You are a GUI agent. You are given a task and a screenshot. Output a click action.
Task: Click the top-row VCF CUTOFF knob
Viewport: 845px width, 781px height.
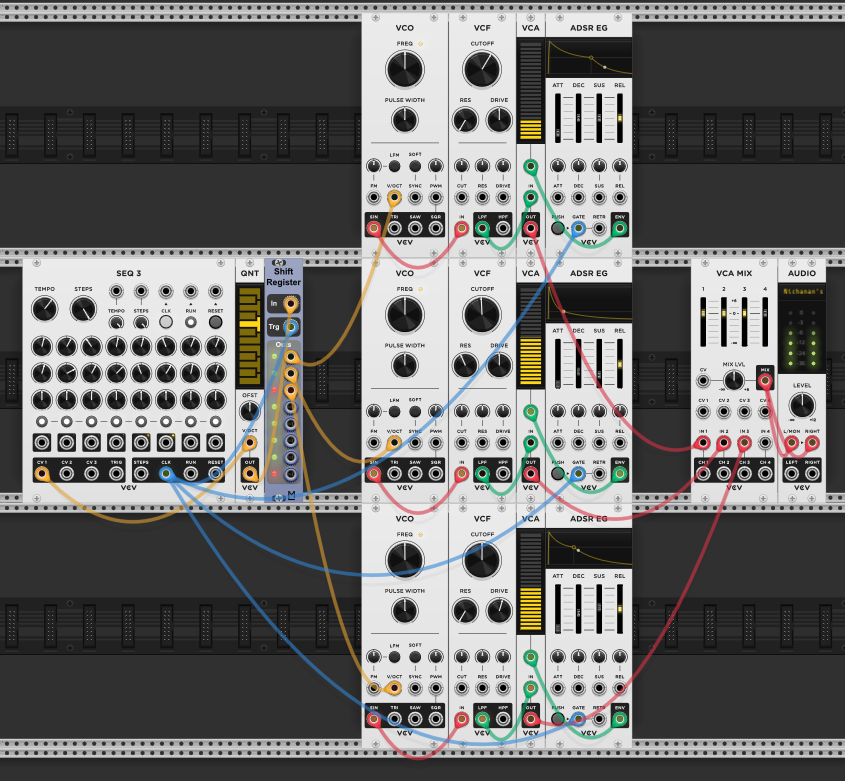(x=482, y=70)
